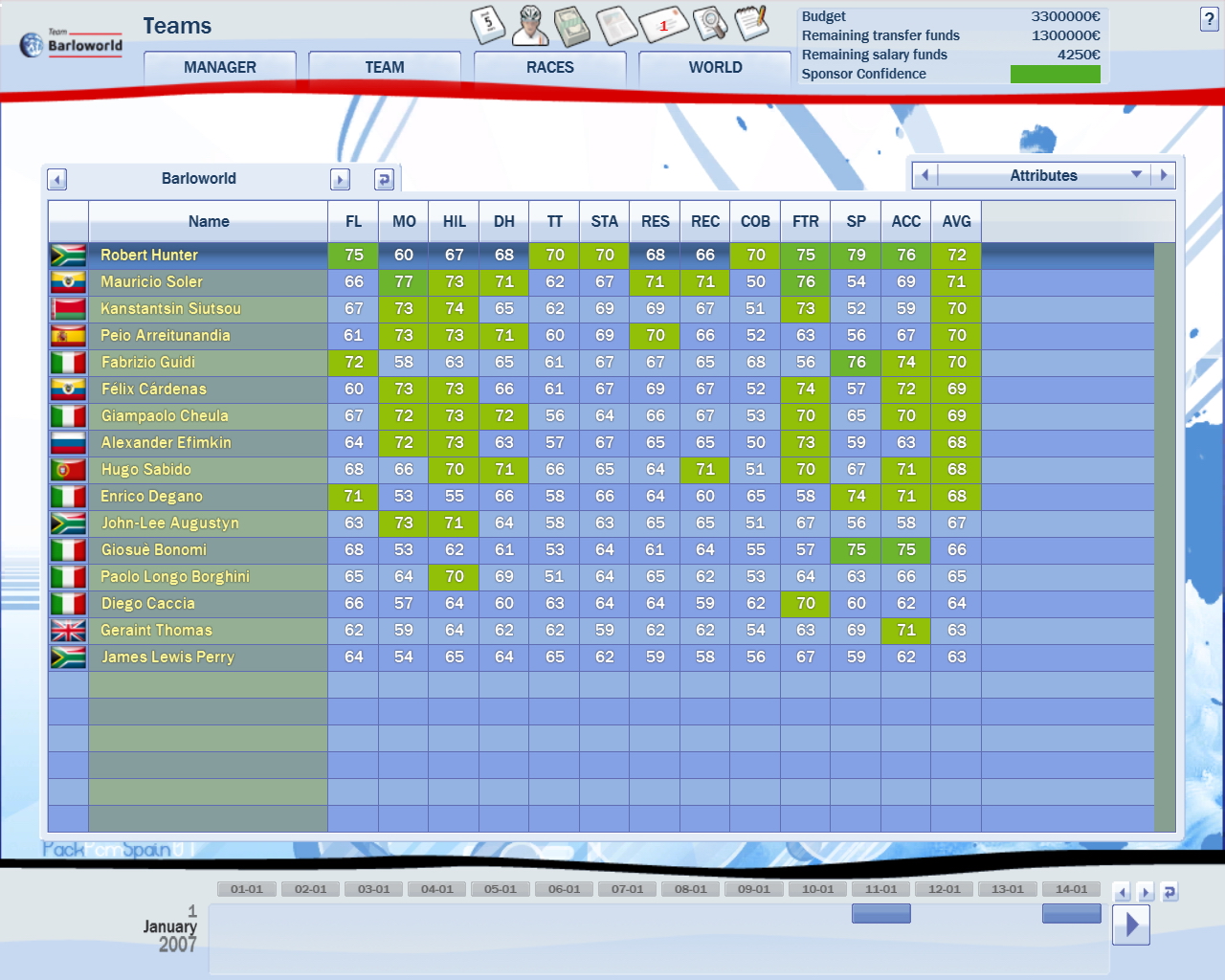Click the blue event bar under 14-01
The height and width of the screenshot is (980, 1225).
pos(1071,914)
